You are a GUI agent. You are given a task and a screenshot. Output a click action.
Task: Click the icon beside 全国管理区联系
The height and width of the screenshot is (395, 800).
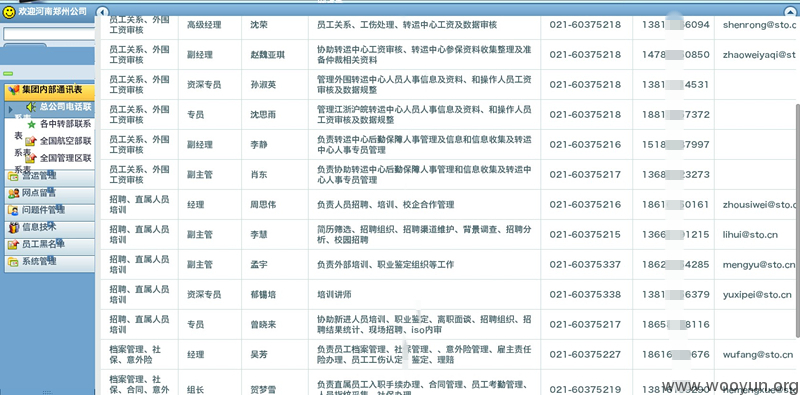pos(31,158)
